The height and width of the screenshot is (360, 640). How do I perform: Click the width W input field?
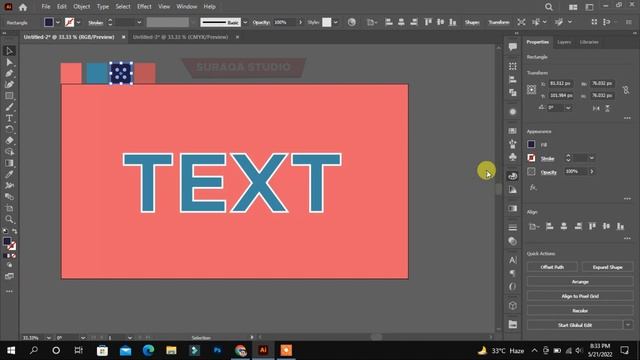click(602, 83)
